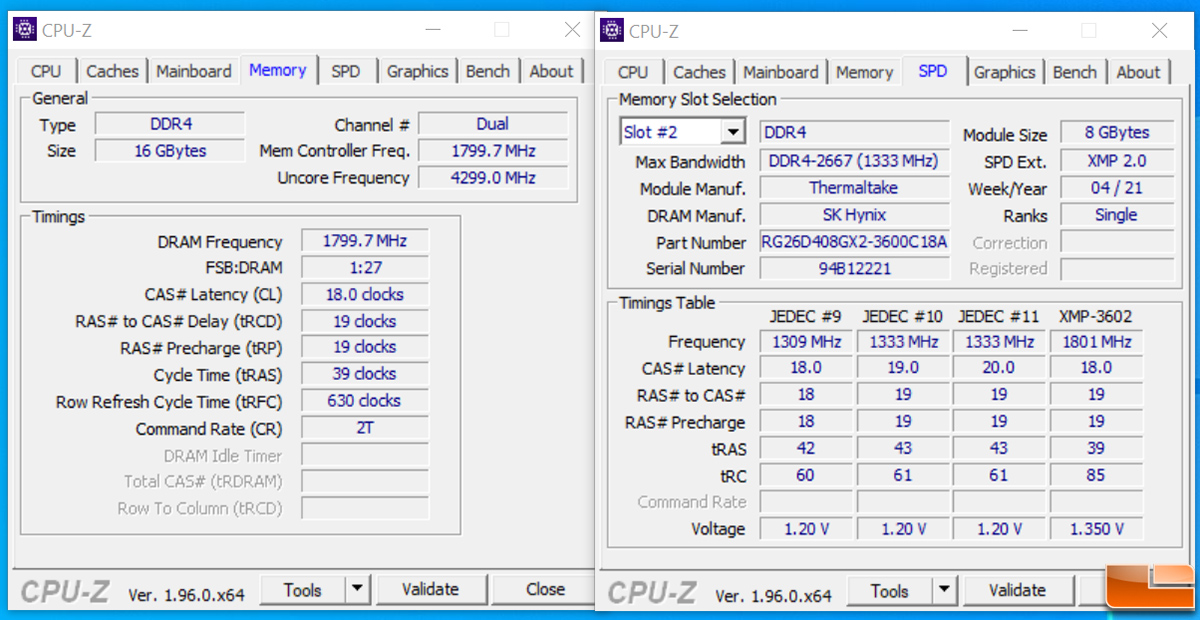This screenshot has height=620, width=1200.
Task: Click the tRFC 630 clocks value
Action: pos(365,401)
